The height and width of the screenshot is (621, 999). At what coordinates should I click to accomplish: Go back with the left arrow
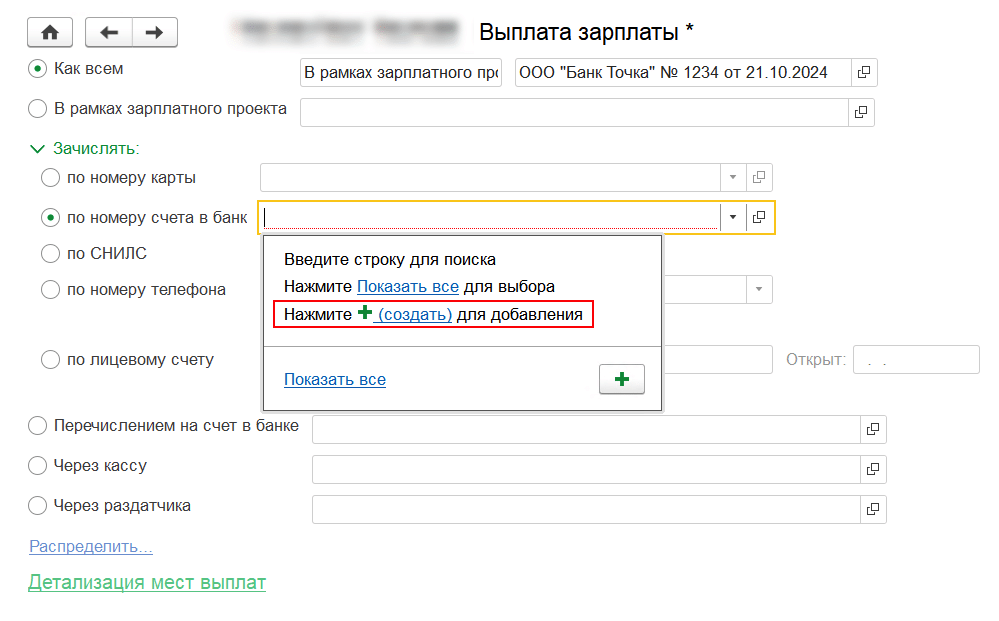(109, 32)
